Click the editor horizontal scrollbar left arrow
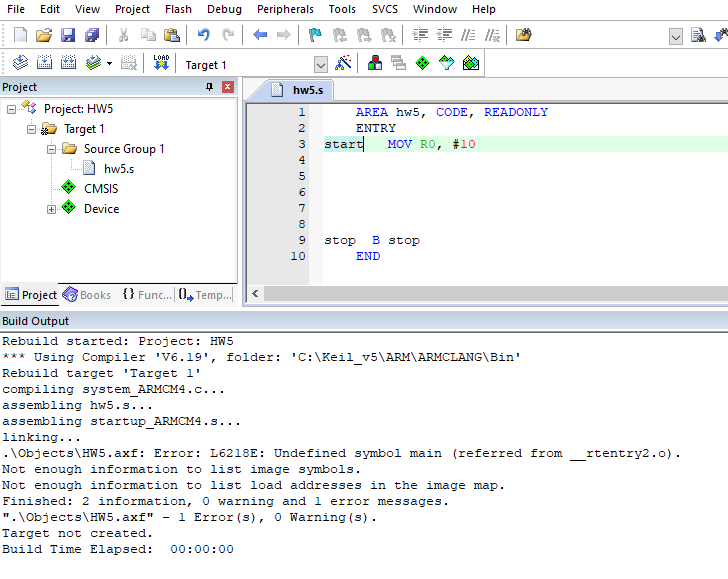 (255, 293)
